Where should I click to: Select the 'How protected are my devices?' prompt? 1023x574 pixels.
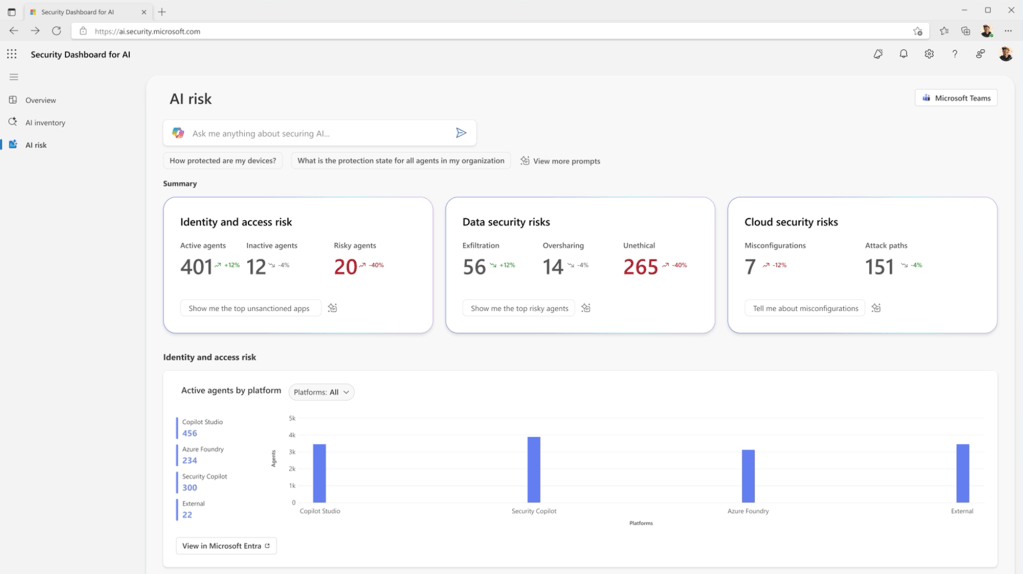coord(223,161)
